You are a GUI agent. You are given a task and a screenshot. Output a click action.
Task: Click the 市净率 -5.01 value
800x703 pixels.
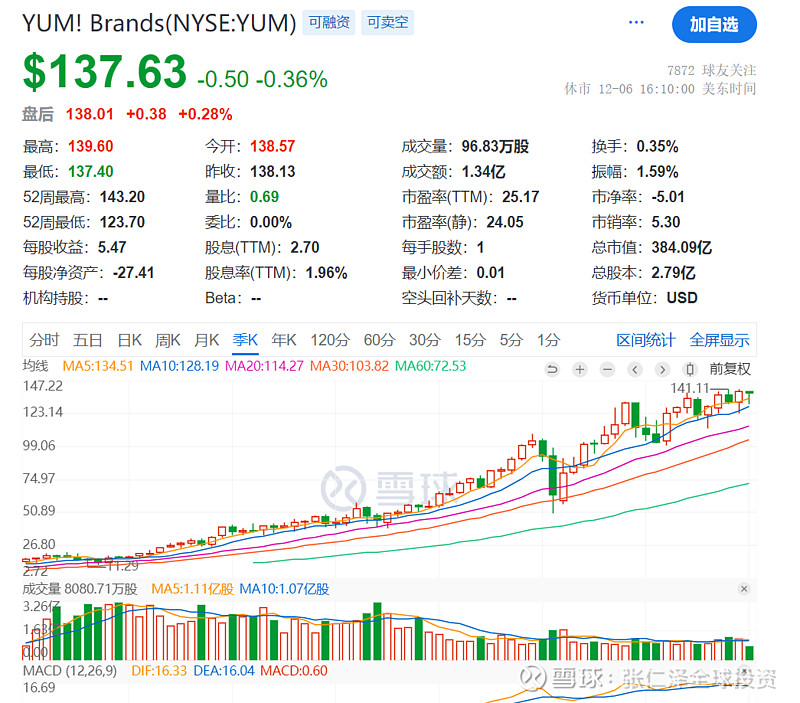[668, 196]
